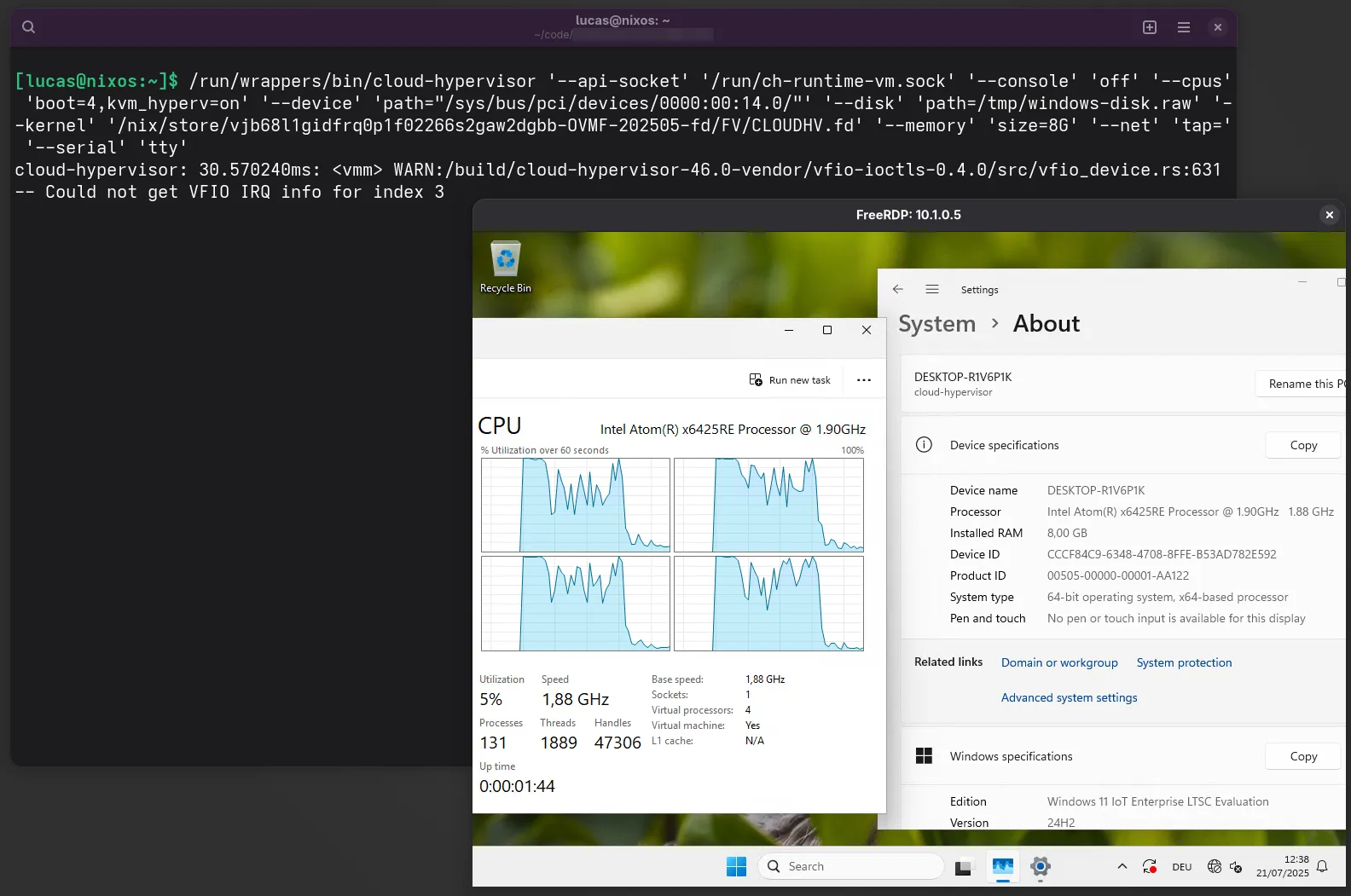1351x896 pixels.
Task: Open Domain or workgroup link
Action: [x=1059, y=662]
